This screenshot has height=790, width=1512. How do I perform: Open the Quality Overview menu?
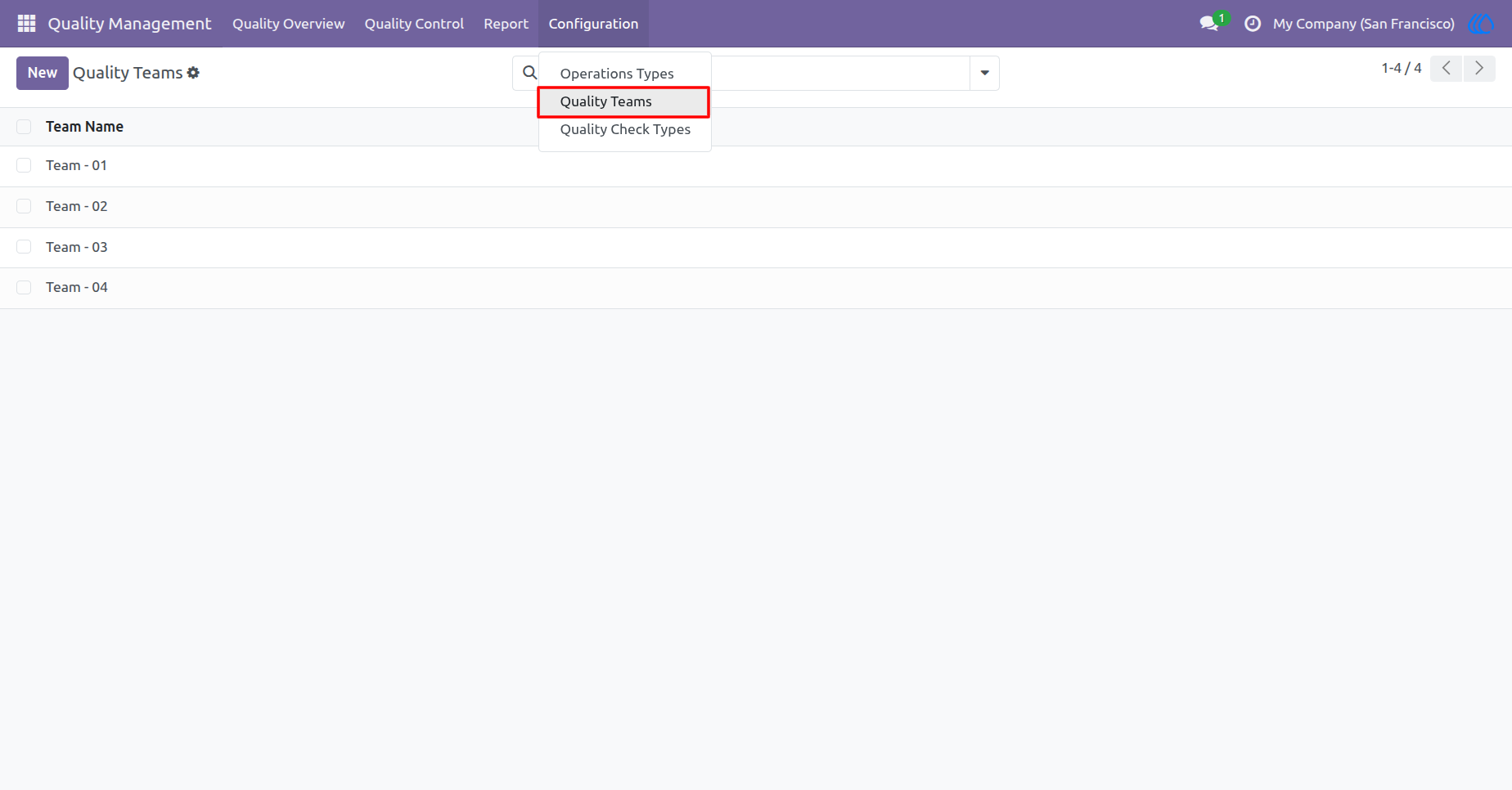click(288, 24)
